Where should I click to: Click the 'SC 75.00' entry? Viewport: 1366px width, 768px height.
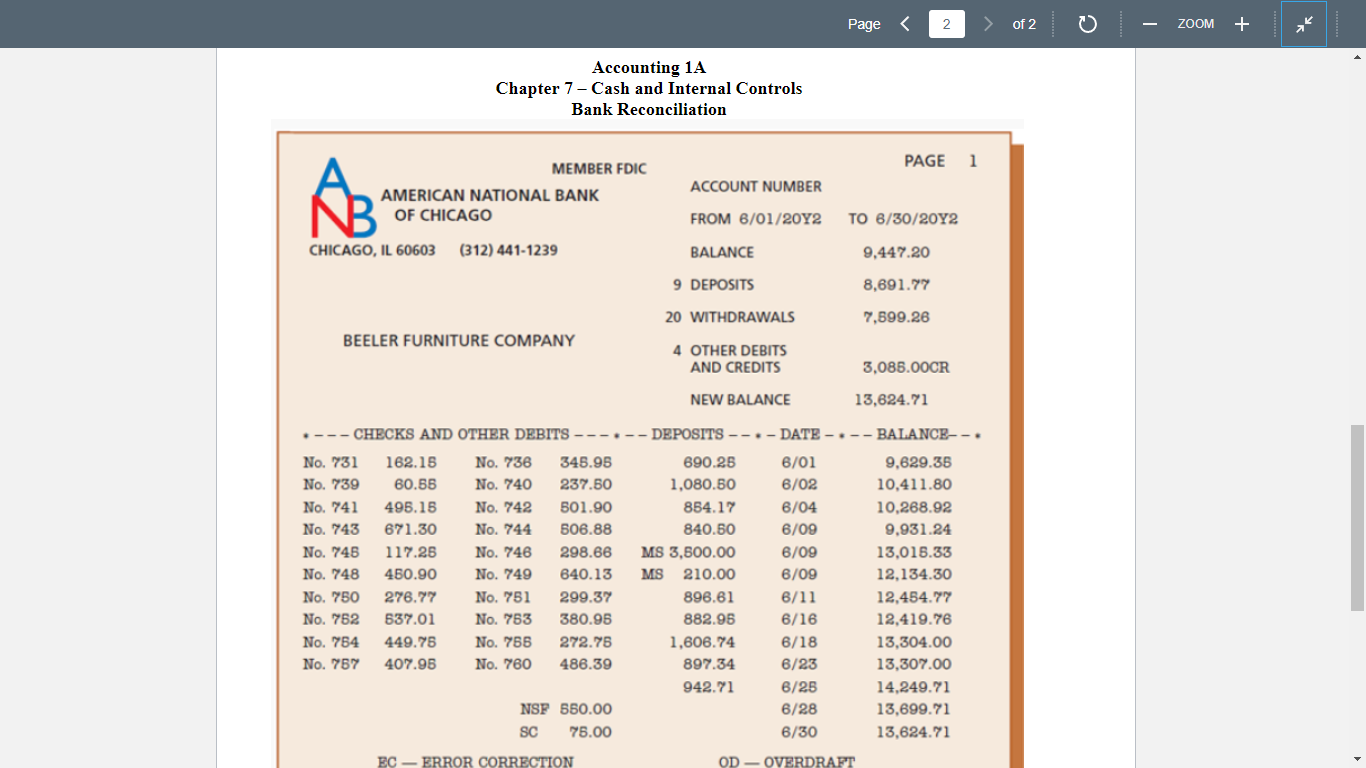click(566, 733)
